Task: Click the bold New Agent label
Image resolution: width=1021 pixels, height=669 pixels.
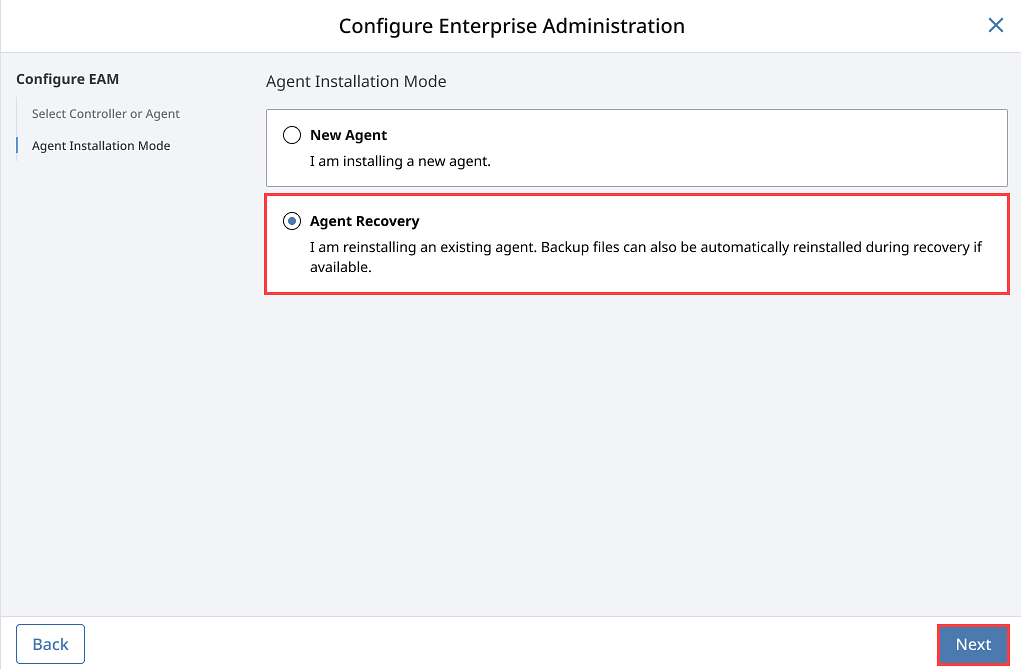Action: tap(348, 135)
